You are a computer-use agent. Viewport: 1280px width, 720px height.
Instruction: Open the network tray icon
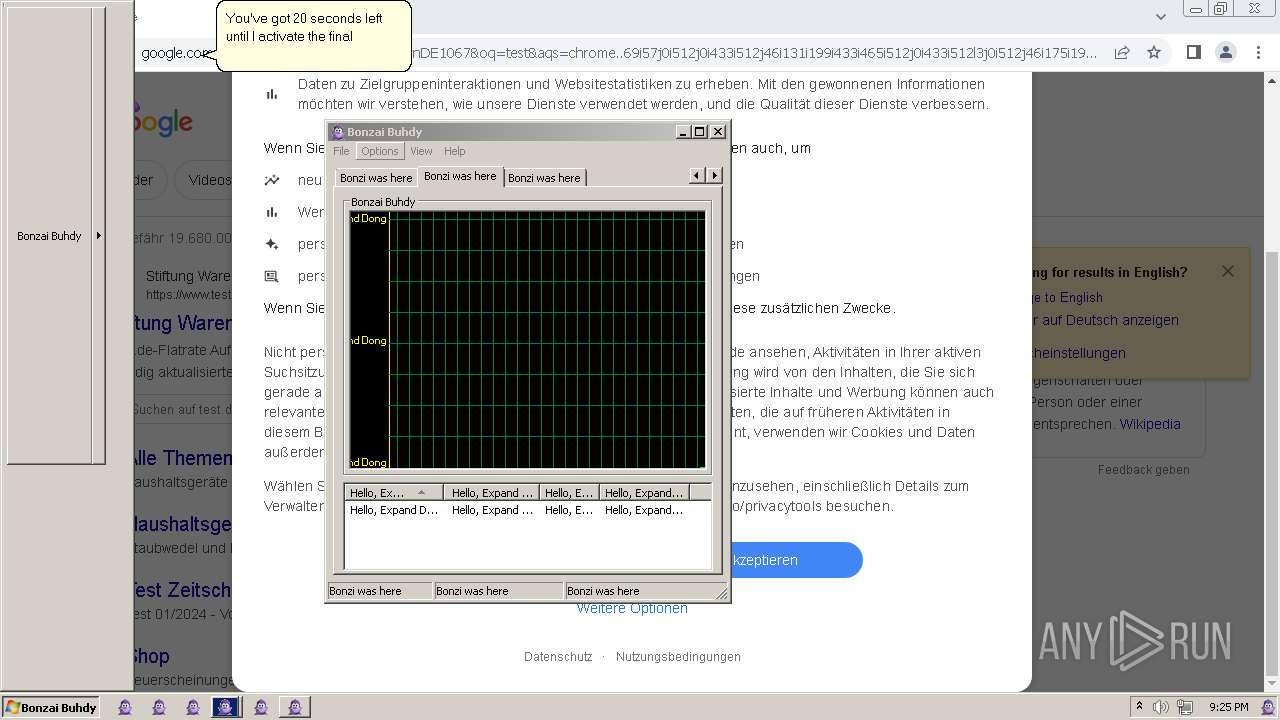[1186, 708]
